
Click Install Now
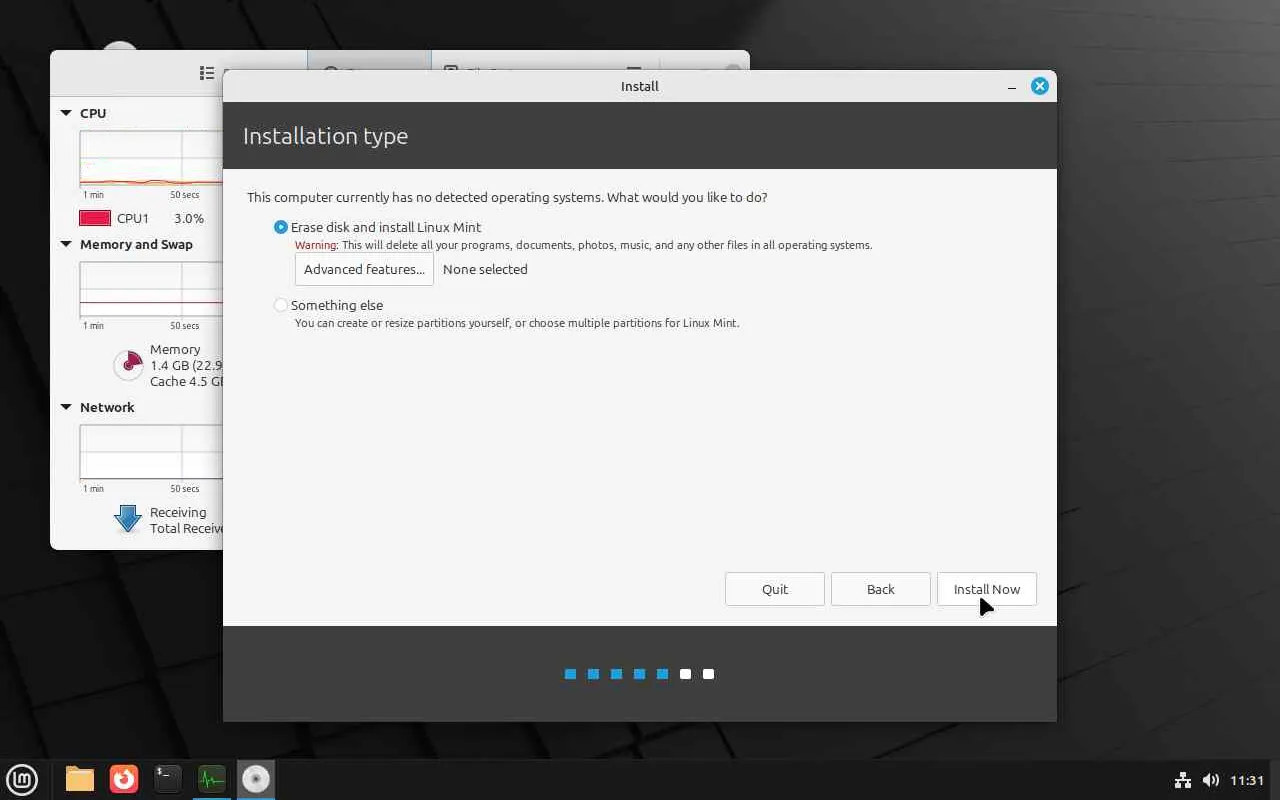987,589
